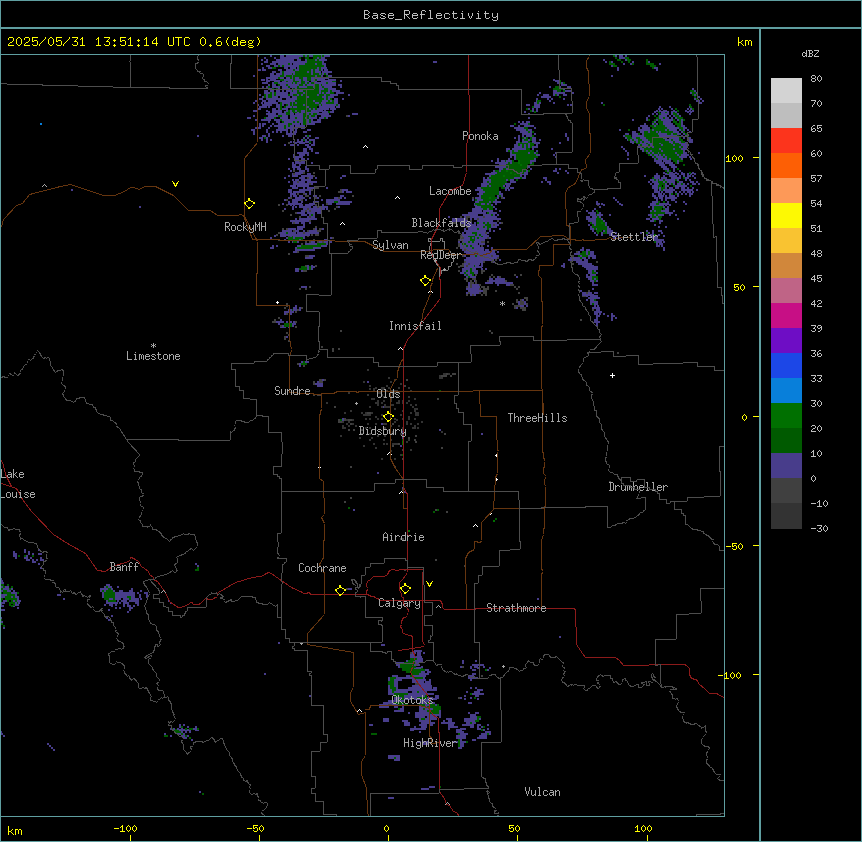Click the 65 dBZ red swatch

point(786,141)
